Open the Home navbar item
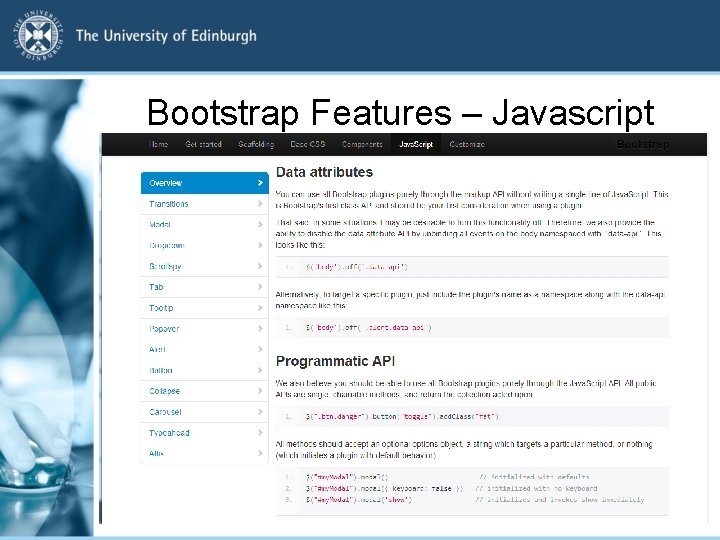The width and height of the screenshot is (720, 540). click(158, 144)
